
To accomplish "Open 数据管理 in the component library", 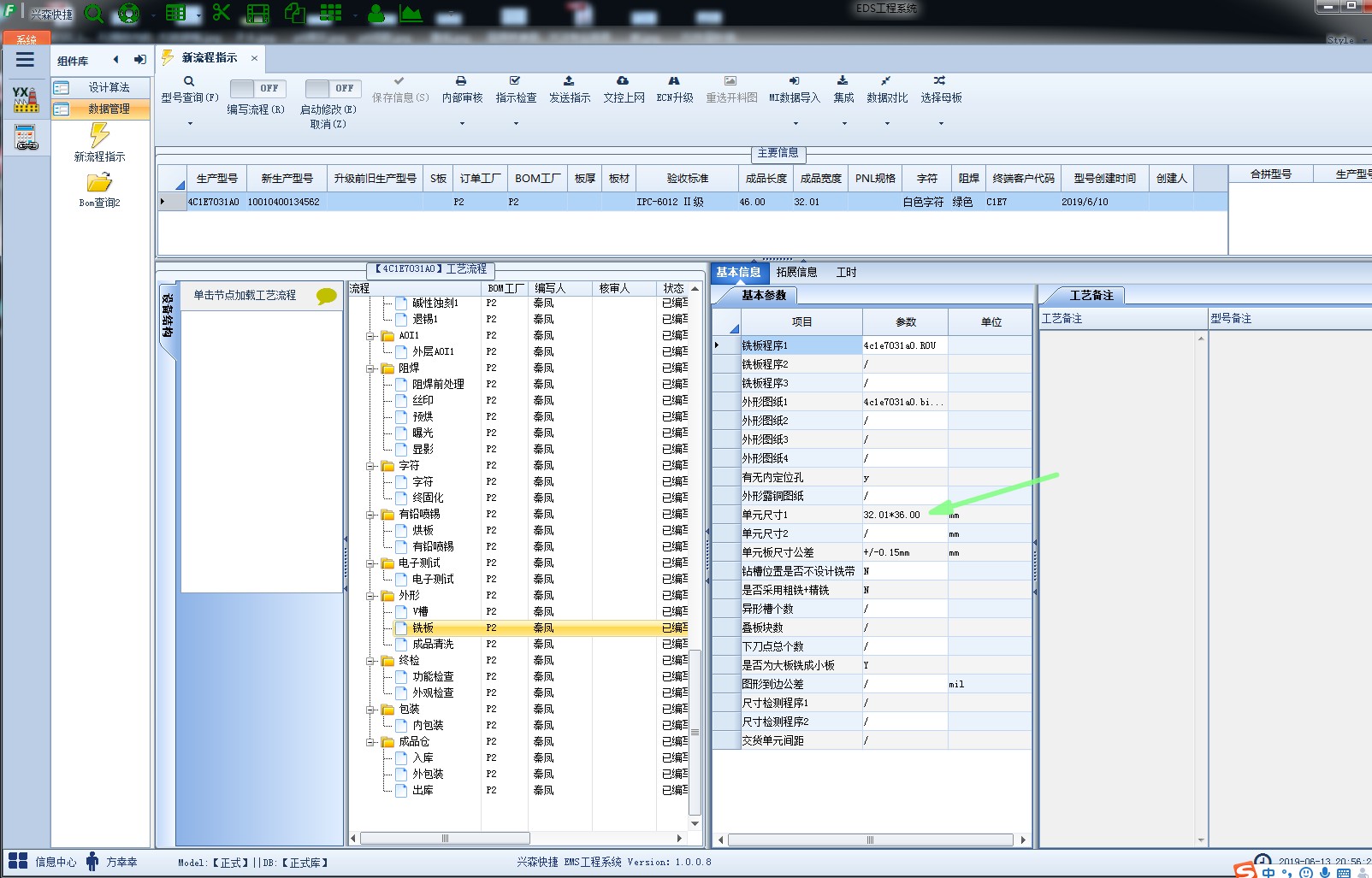I will coord(101,109).
